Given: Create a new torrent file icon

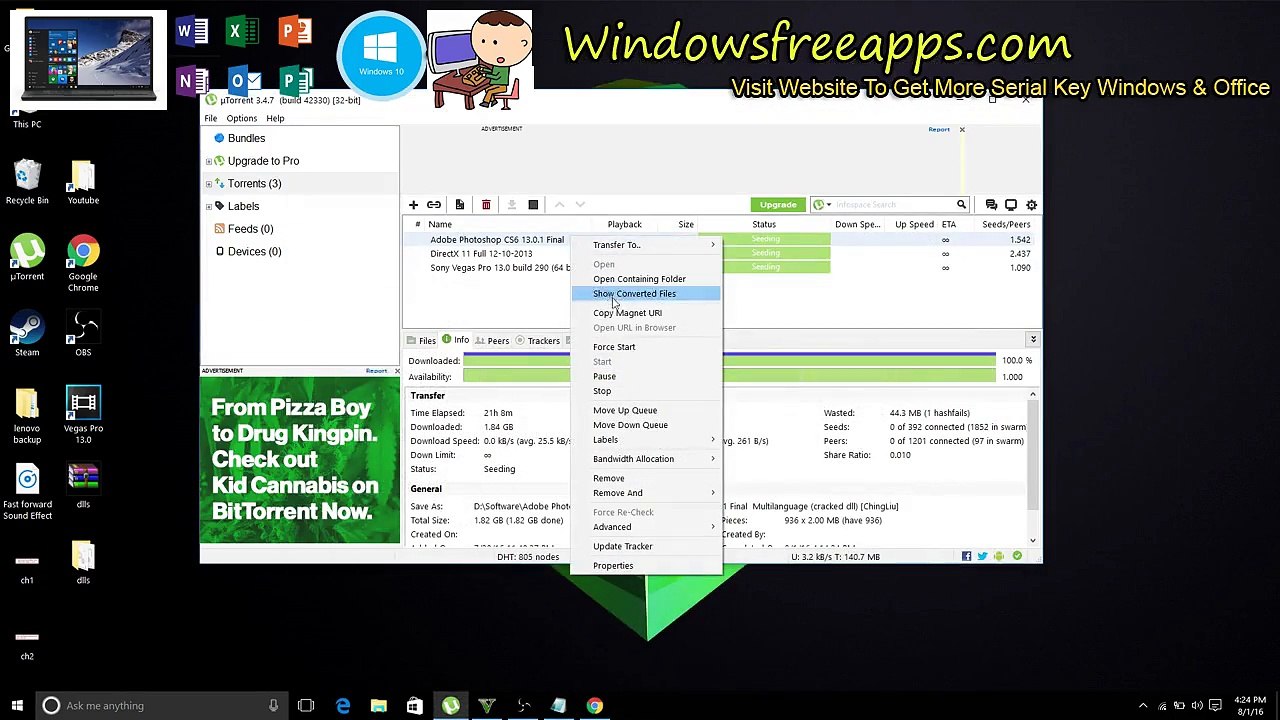Looking at the screenshot, I should (460, 205).
